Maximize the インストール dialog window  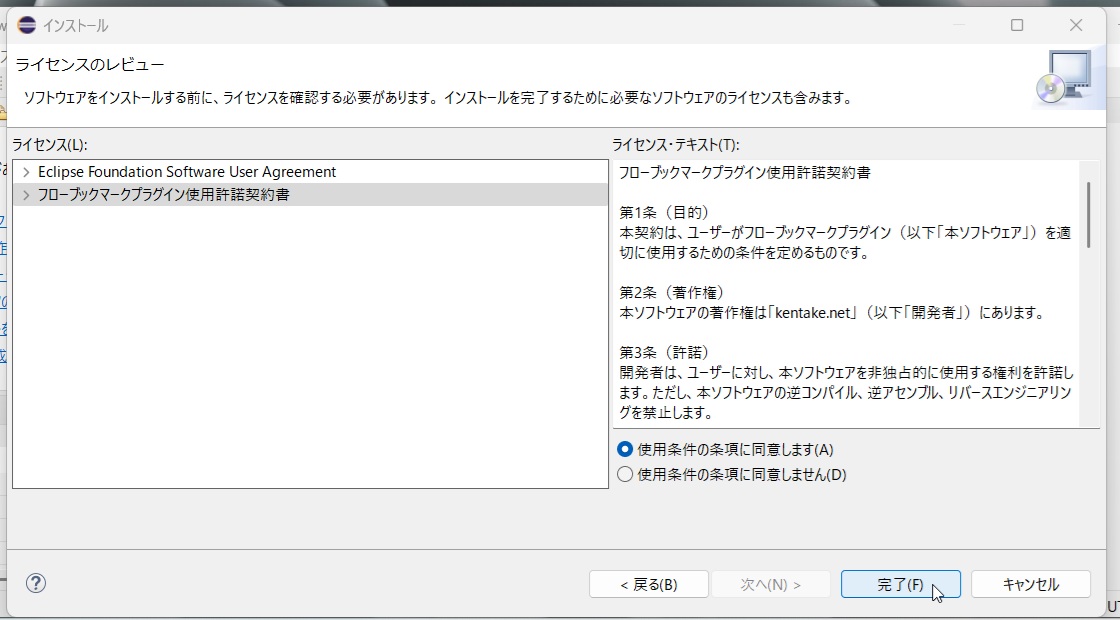pos(1017,25)
